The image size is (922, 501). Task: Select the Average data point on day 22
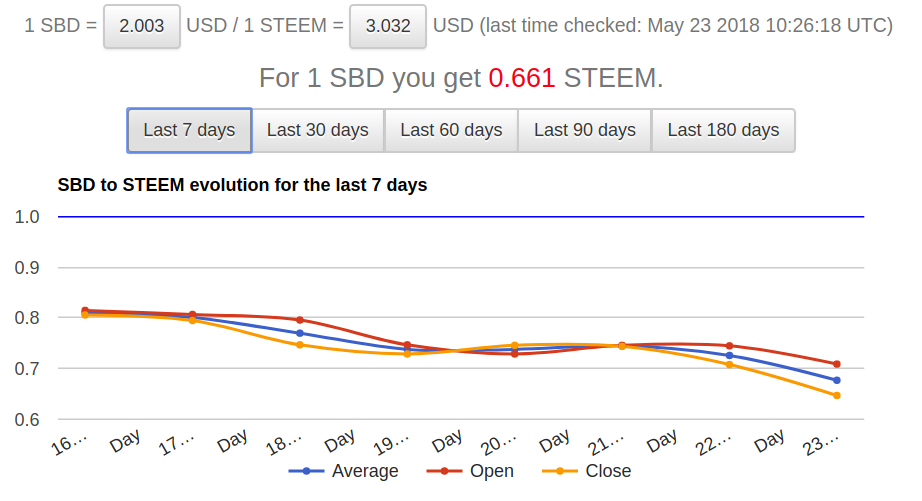pyautogui.click(x=730, y=356)
